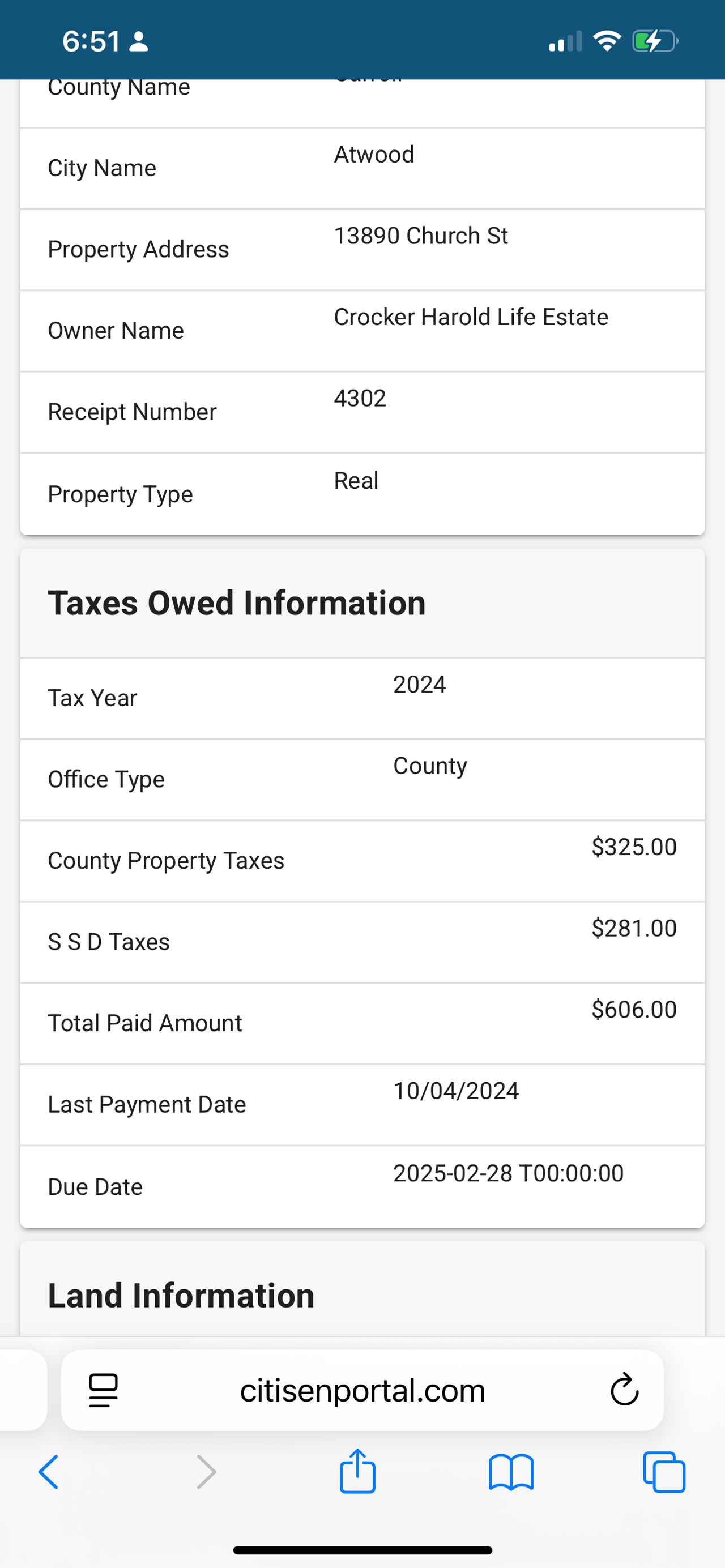Reload the citisenportal.com page
This screenshot has width=725, height=1568.
click(624, 1390)
